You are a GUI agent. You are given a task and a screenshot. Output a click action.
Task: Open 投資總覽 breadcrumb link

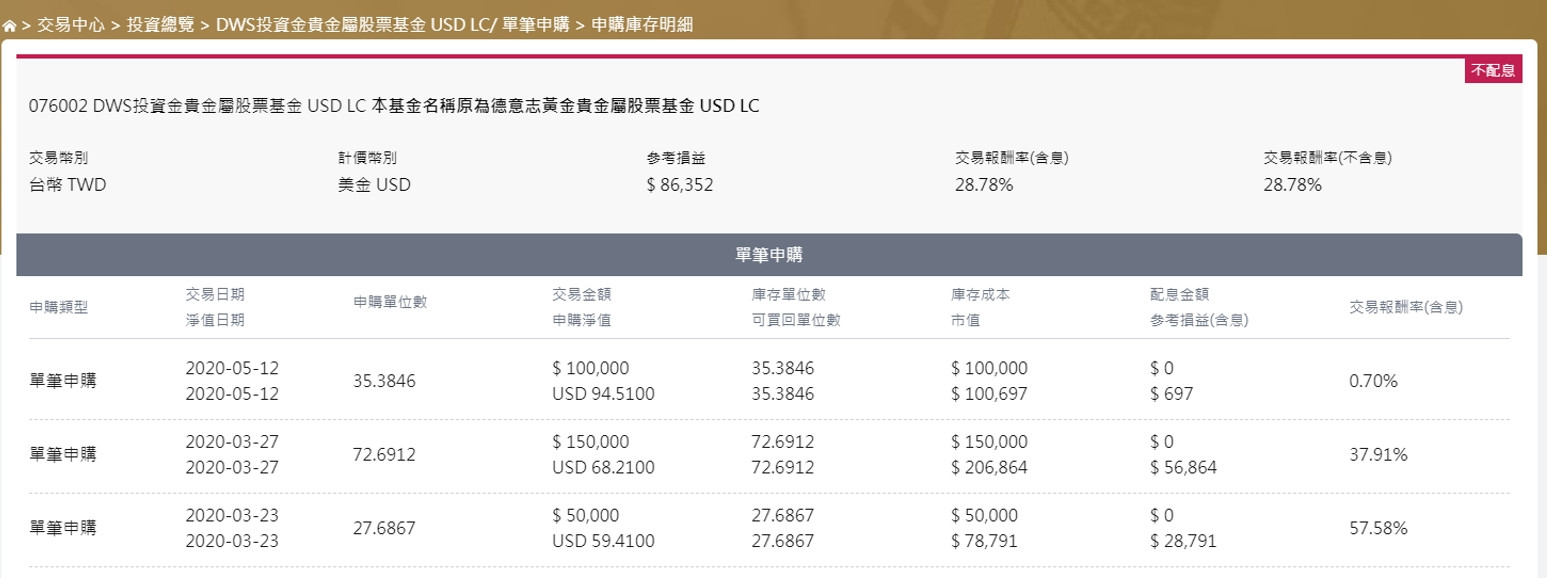pos(160,25)
